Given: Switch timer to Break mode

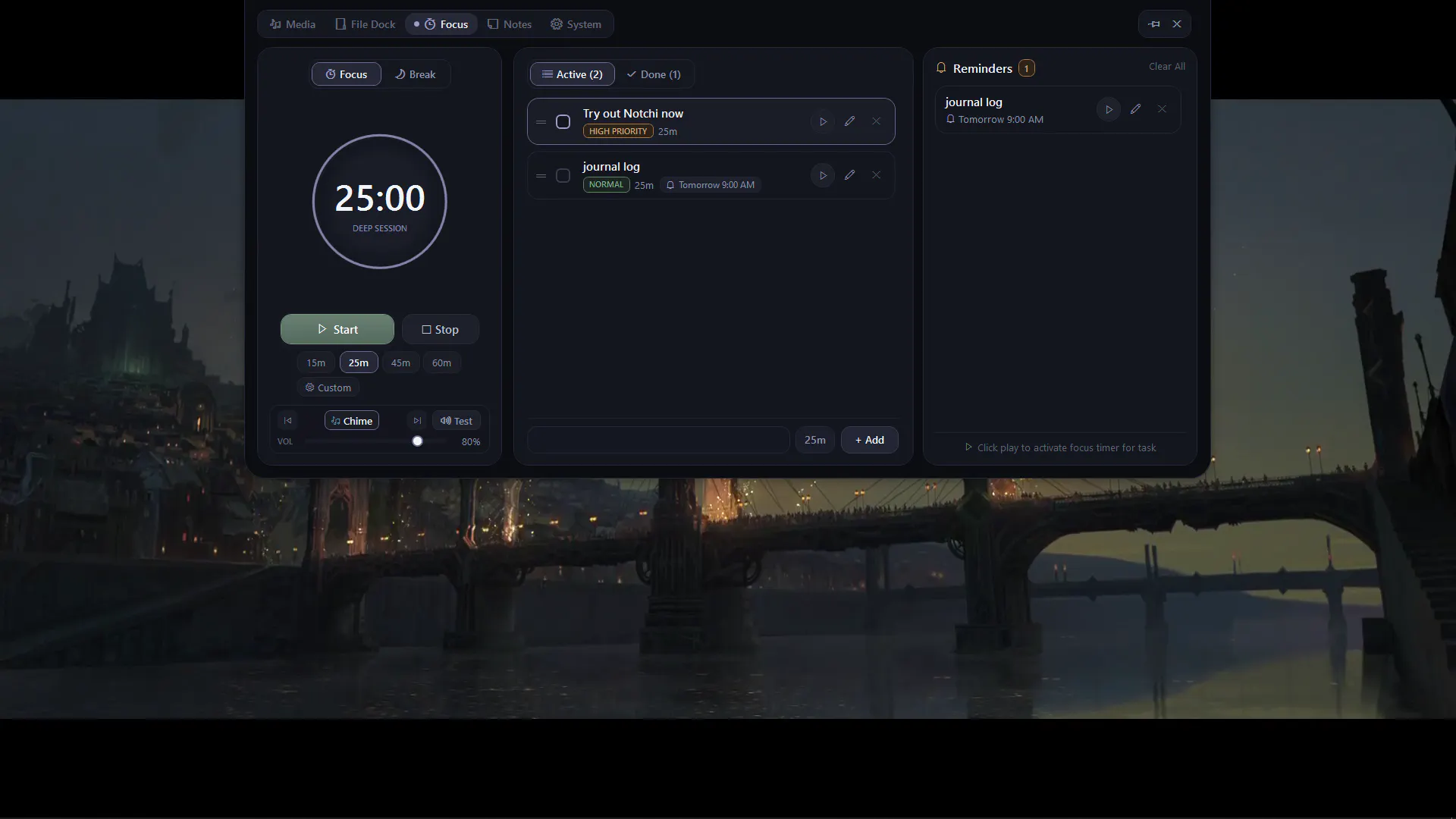Looking at the screenshot, I should [x=415, y=74].
